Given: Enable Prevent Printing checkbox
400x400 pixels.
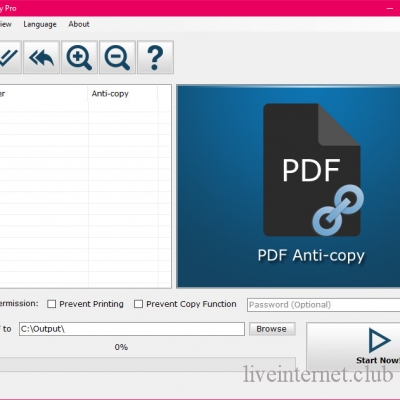Looking at the screenshot, I should (51, 304).
